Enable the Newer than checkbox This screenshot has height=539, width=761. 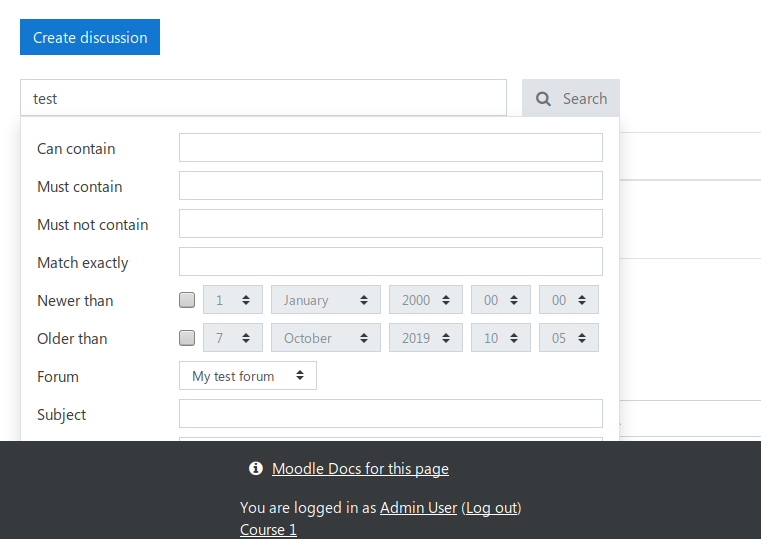pyautogui.click(x=187, y=300)
